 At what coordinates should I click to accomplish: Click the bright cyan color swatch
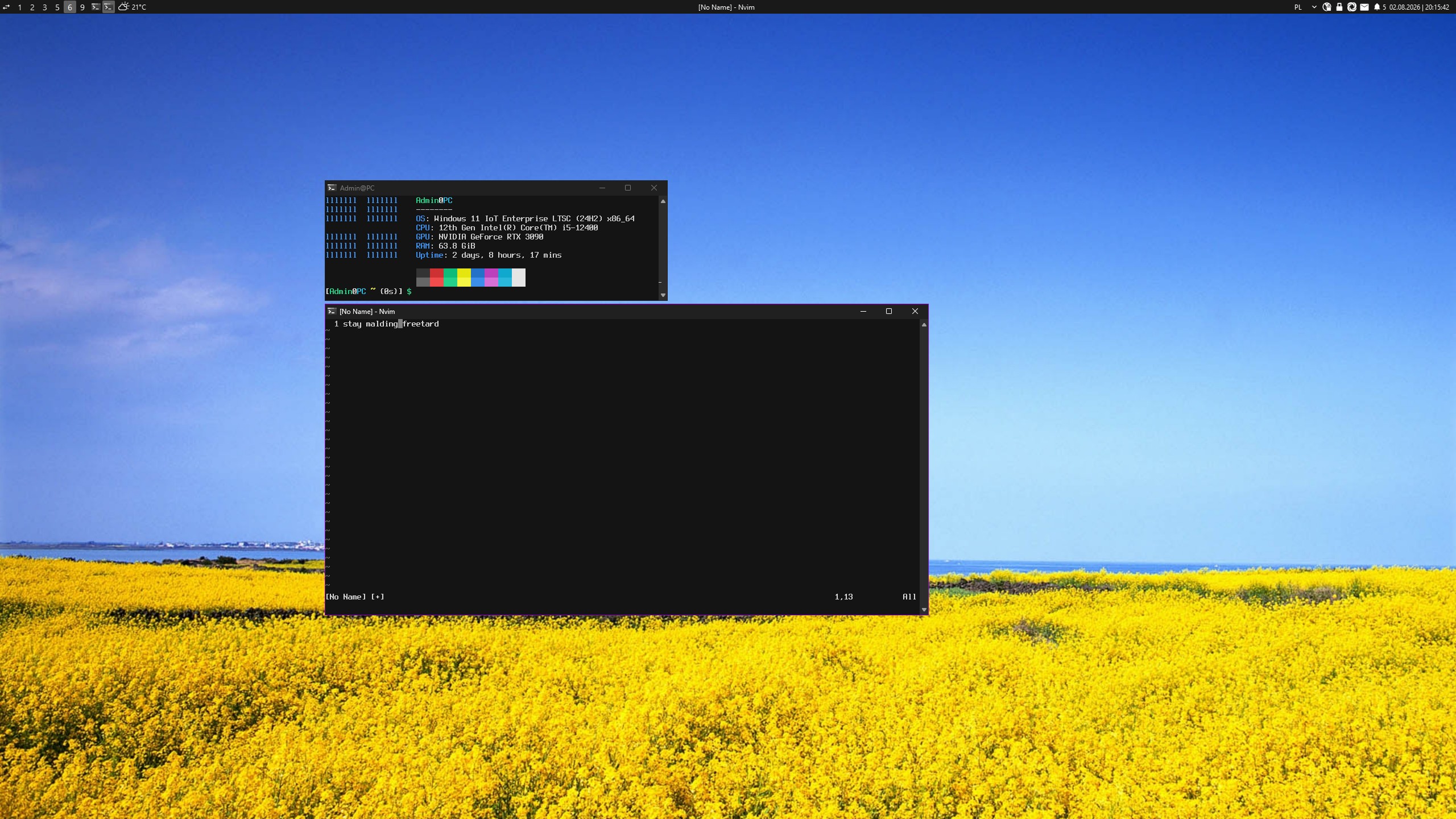(x=505, y=282)
